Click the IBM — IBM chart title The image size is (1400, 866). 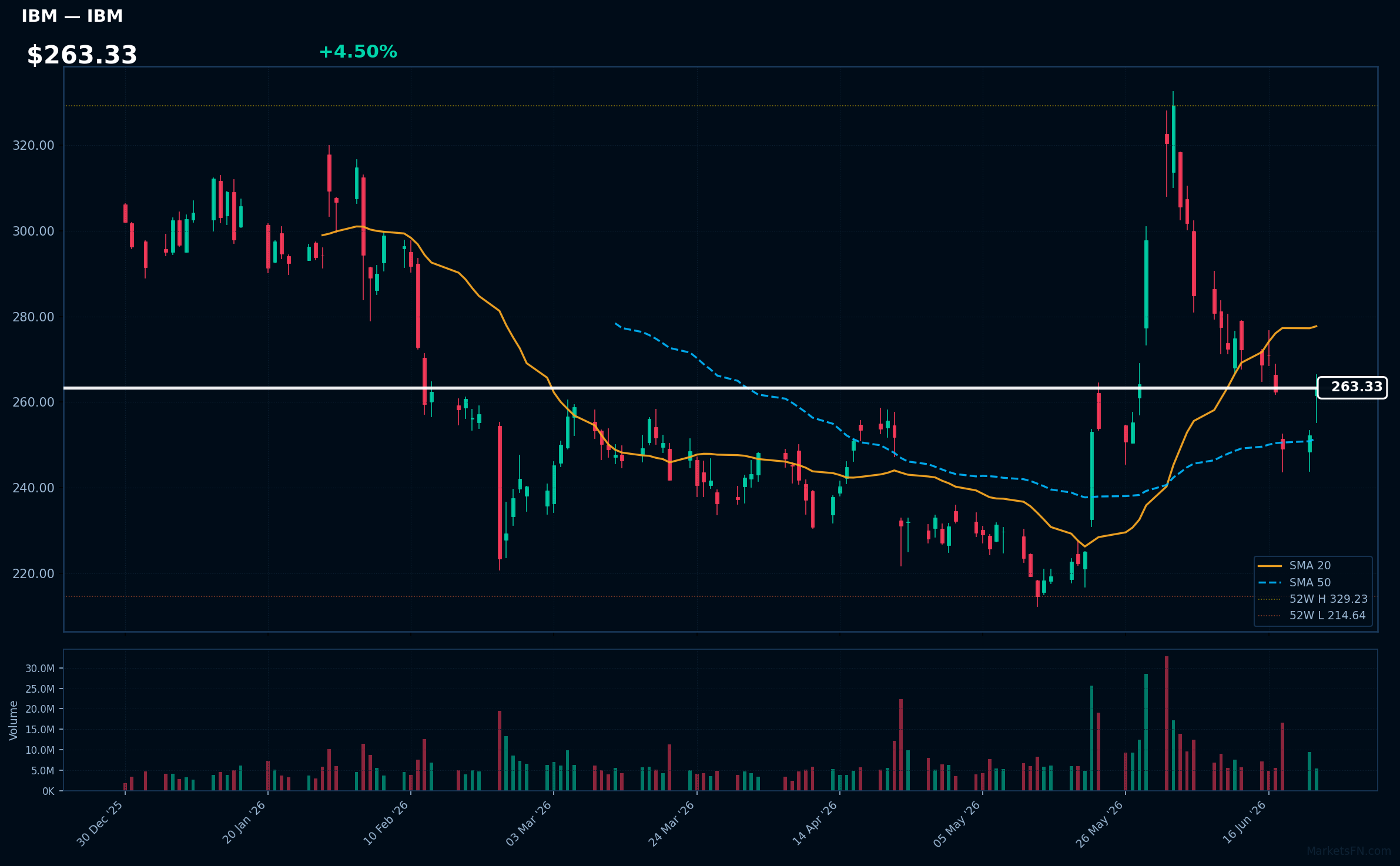(x=72, y=16)
